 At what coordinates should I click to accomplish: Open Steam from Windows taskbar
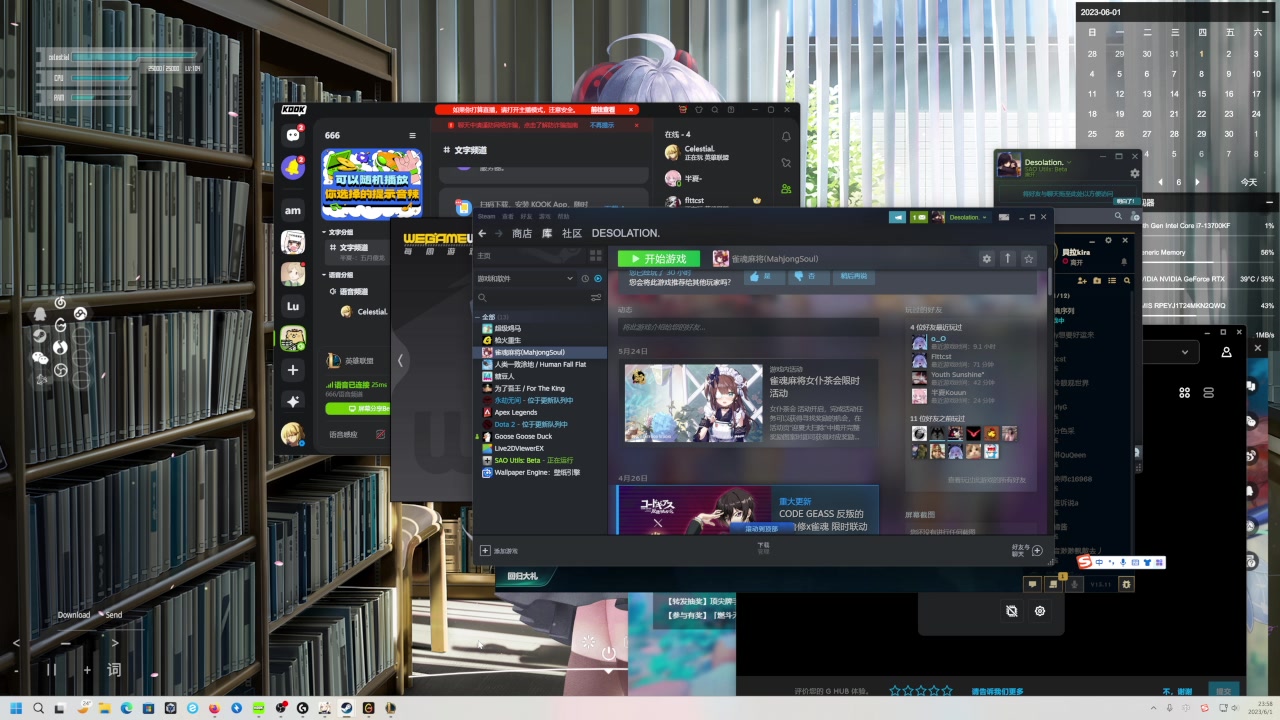click(346, 708)
